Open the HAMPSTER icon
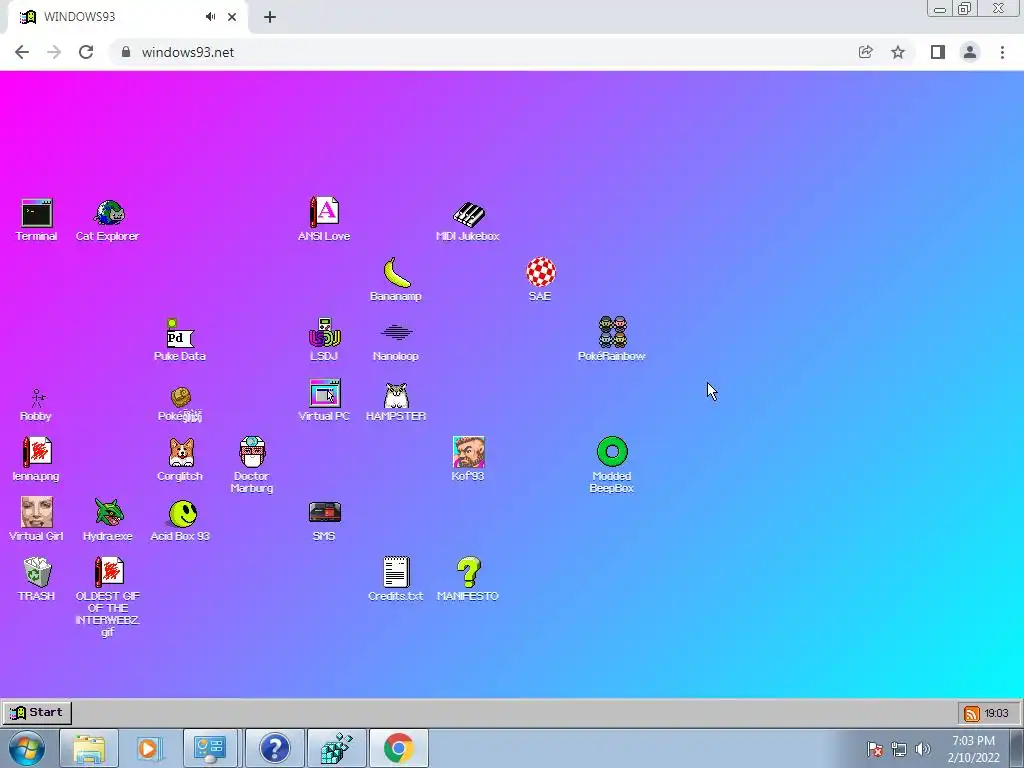 (396, 401)
